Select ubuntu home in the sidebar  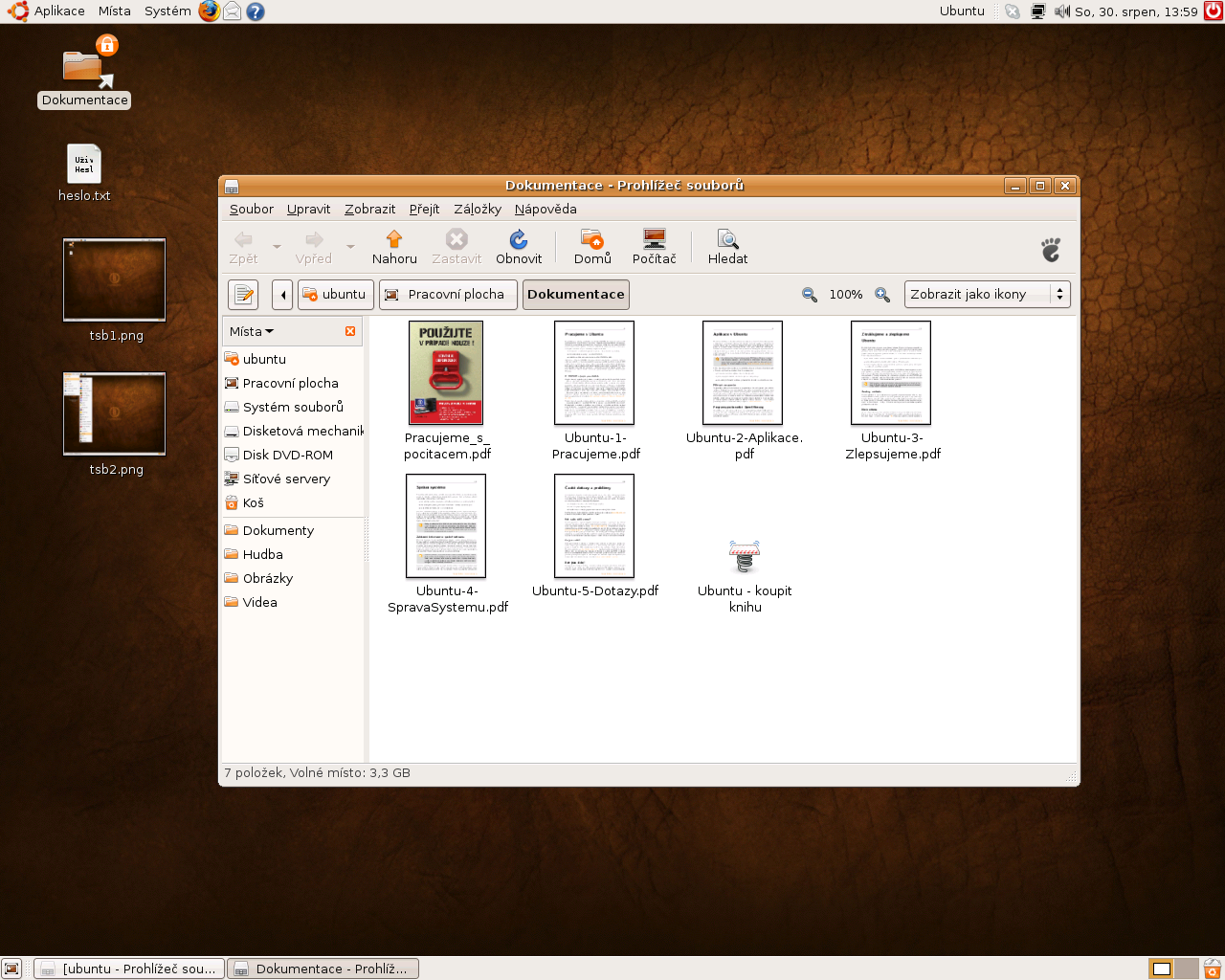293,359
